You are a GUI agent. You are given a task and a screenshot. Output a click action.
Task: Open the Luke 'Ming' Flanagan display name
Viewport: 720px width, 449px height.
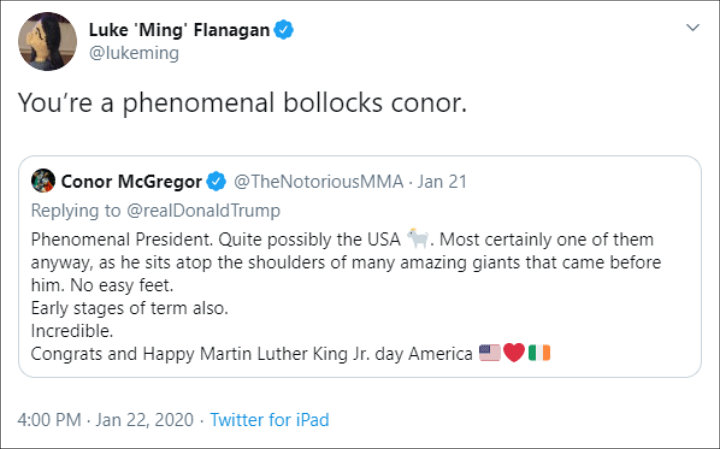(x=179, y=30)
